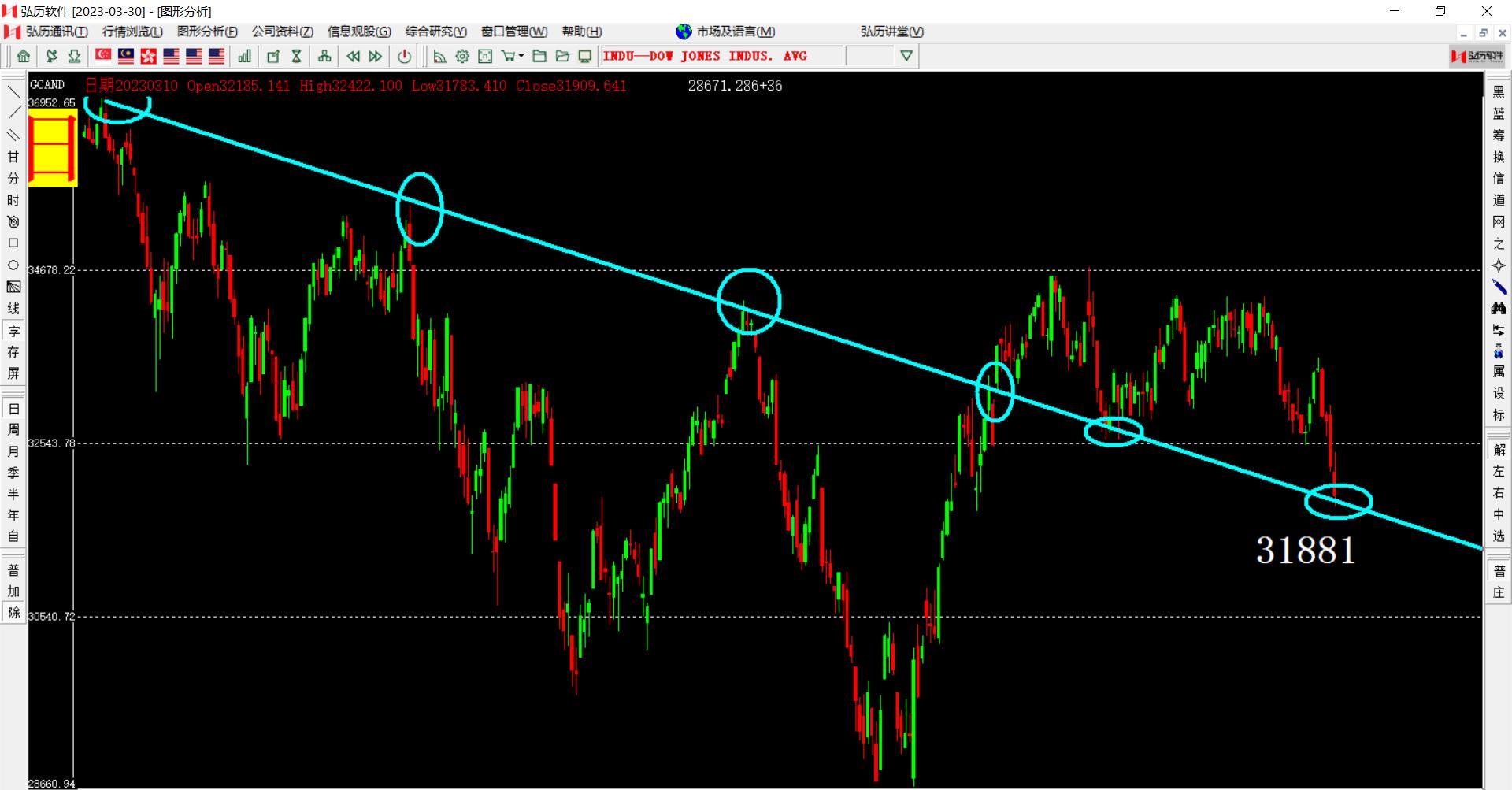Click the 解 button in right sidebar
Image resolution: width=1512 pixels, height=790 pixels.
(1499, 451)
